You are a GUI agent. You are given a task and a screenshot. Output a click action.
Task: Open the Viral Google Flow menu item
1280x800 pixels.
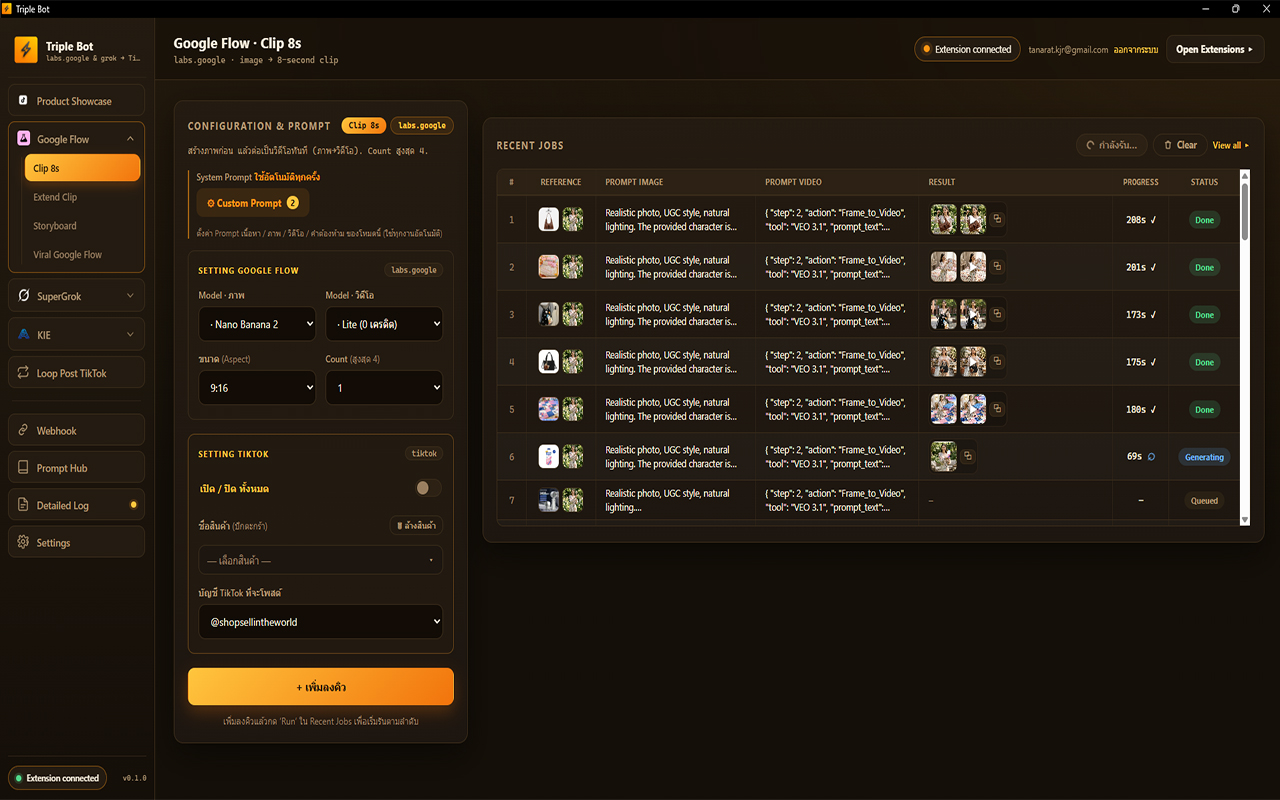(82, 255)
